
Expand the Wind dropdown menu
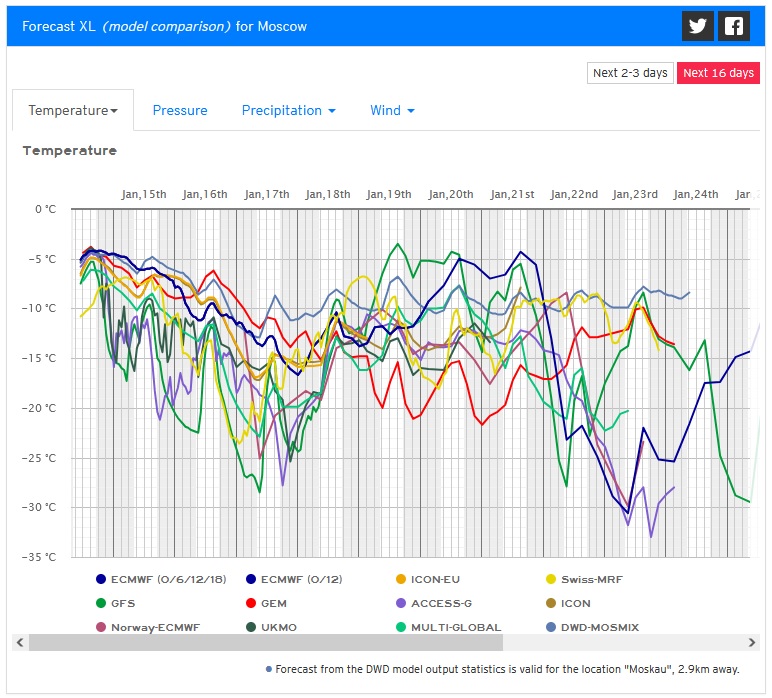click(392, 110)
